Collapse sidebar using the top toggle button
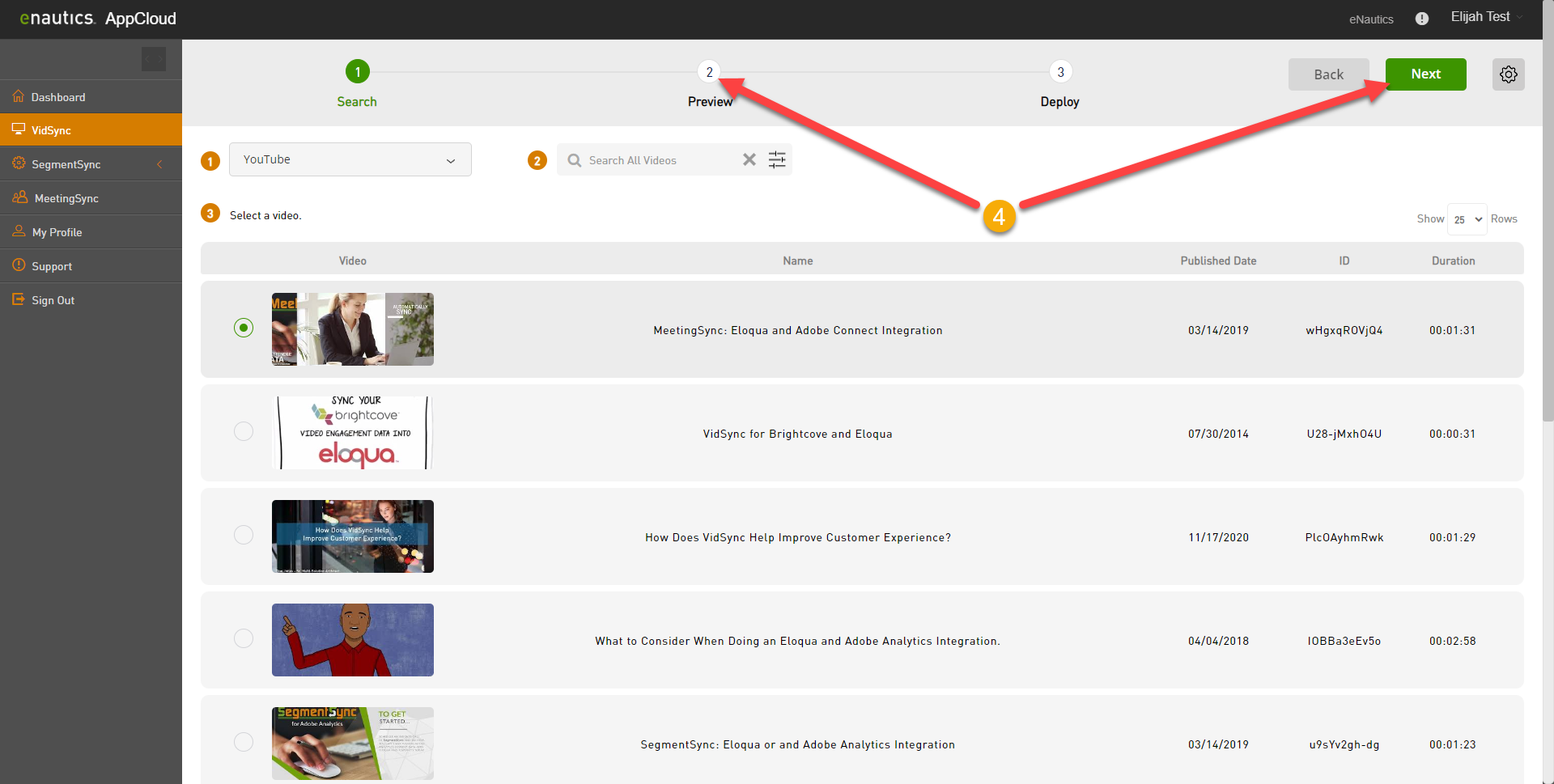Image resolution: width=1554 pixels, height=784 pixels. tap(154, 59)
